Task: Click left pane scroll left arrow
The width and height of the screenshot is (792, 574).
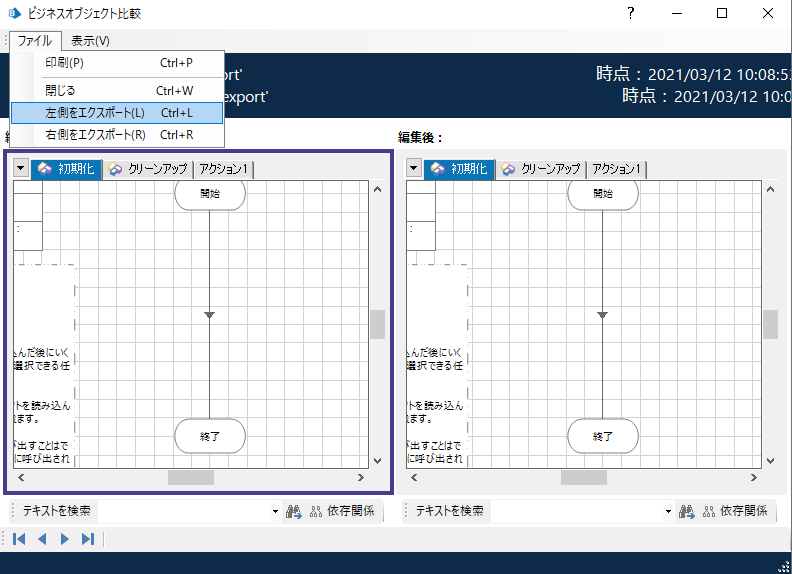Action: pos(21,477)
